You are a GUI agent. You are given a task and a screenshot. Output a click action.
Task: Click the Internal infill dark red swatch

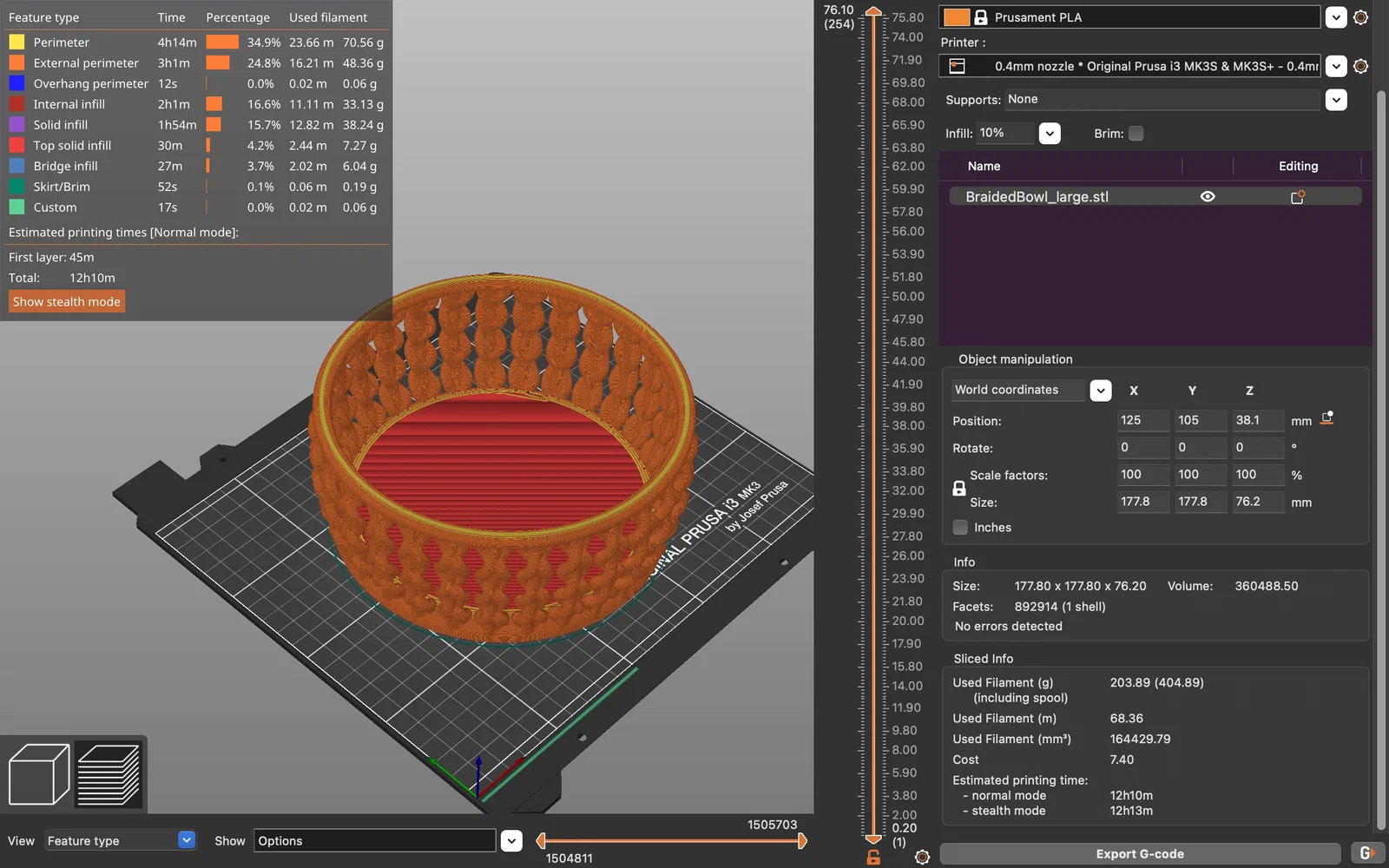(x=16, y=104)
